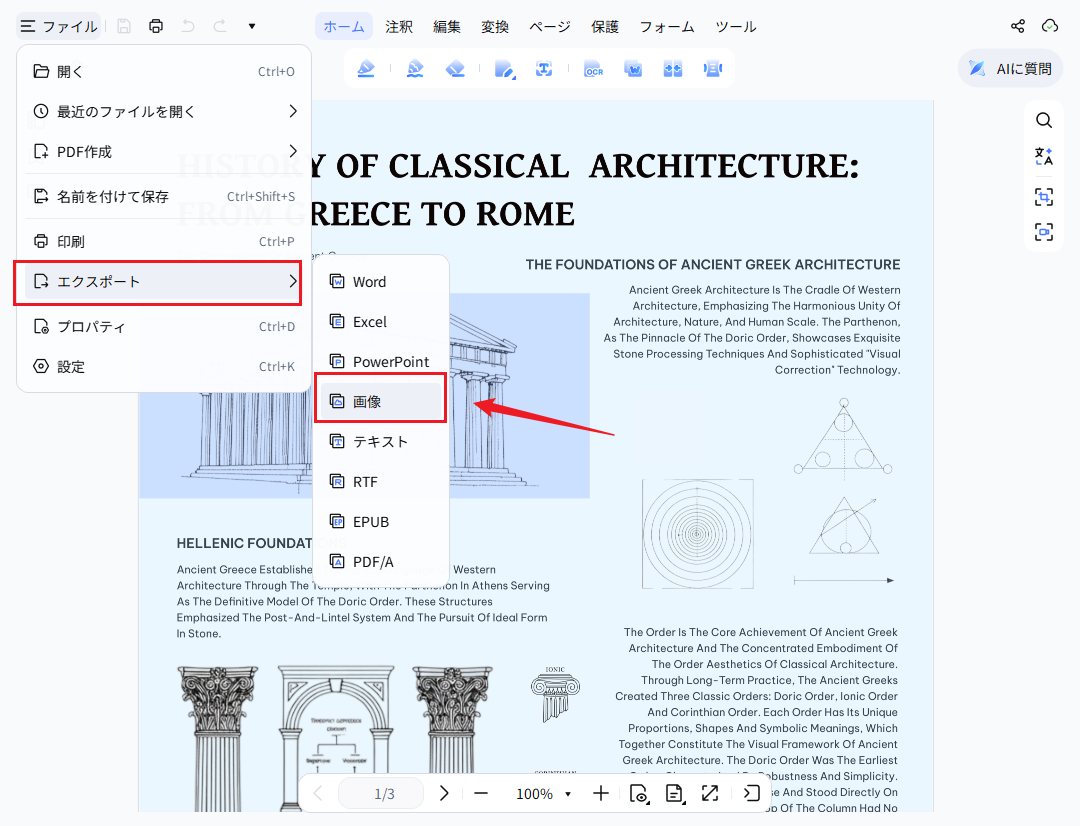
Task: Click the Parthenon illustration in the document
Action: [x=364, y=395]
